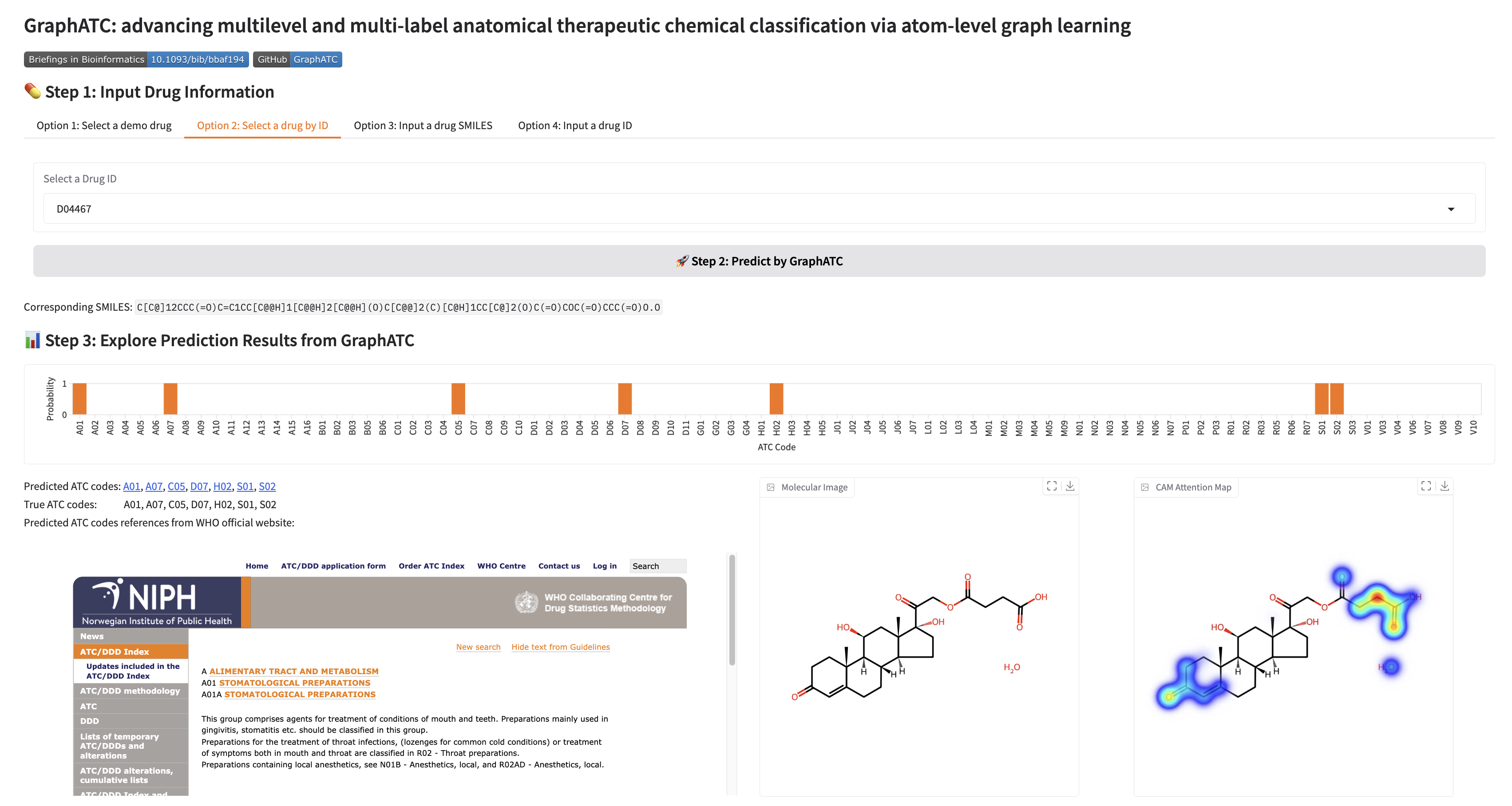Viewport: 1512px width, 806px height.
Task: Click the GitHub GraphATC badge
Action: [297, 59]
